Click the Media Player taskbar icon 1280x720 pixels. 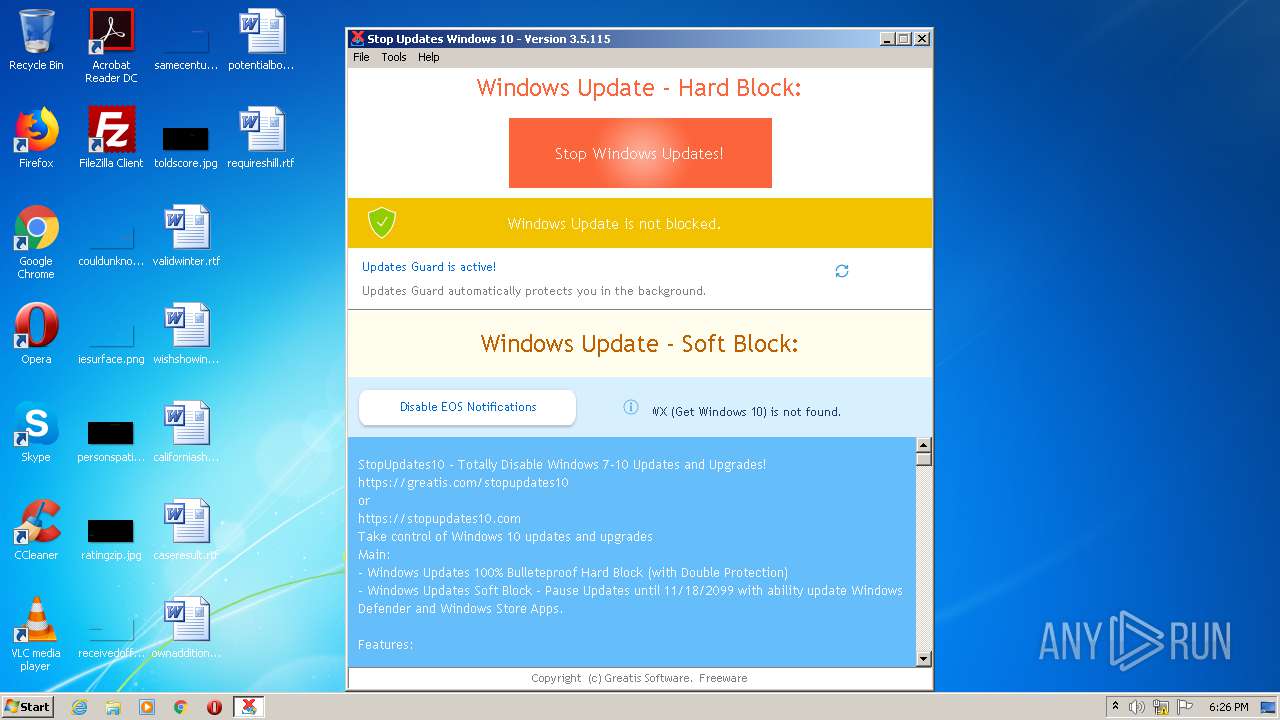[147, 707]
